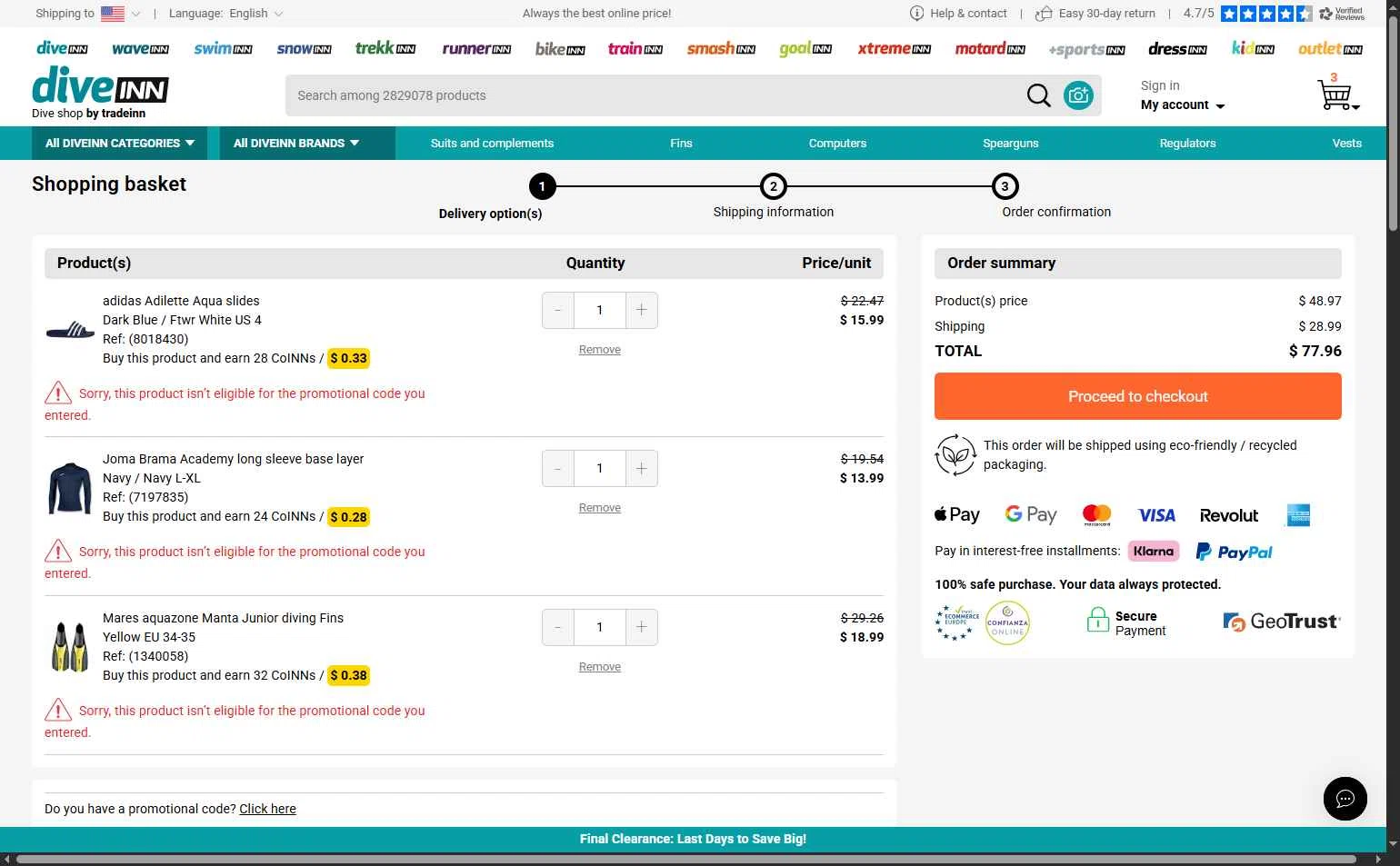This screenshot has width=1400, height=866.
Task: Click the Klarna installments badge
Action: (x=1154, y=551)
